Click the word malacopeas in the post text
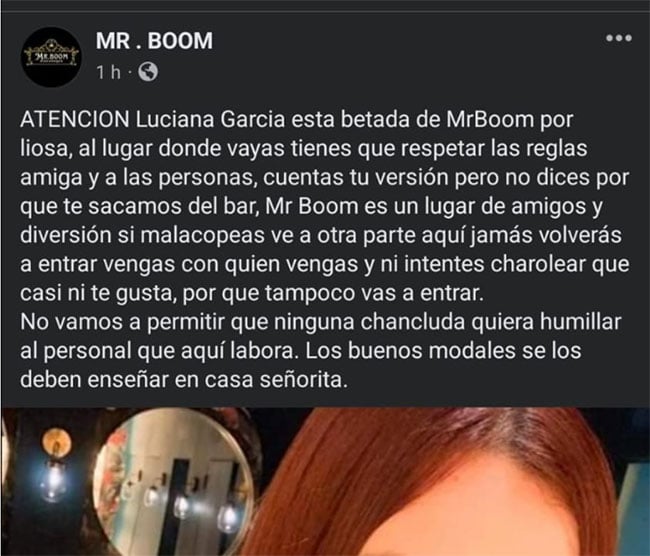The height and width of the screenshot is (556, 650). (x=202, y=236)
